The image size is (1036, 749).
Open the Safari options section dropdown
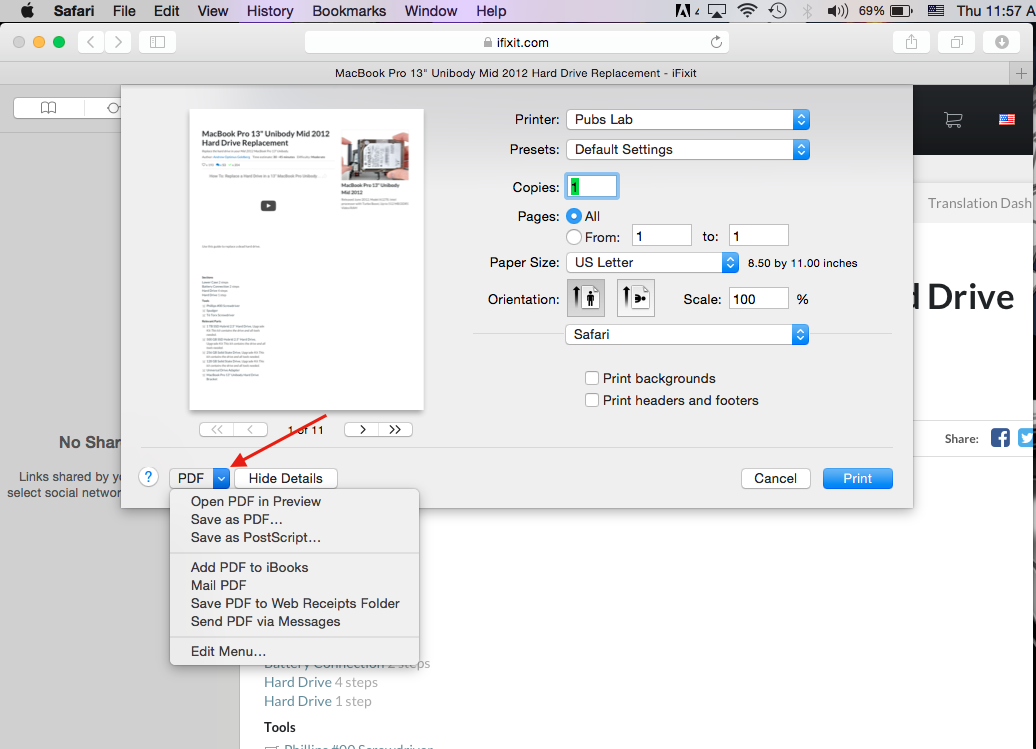687,334
